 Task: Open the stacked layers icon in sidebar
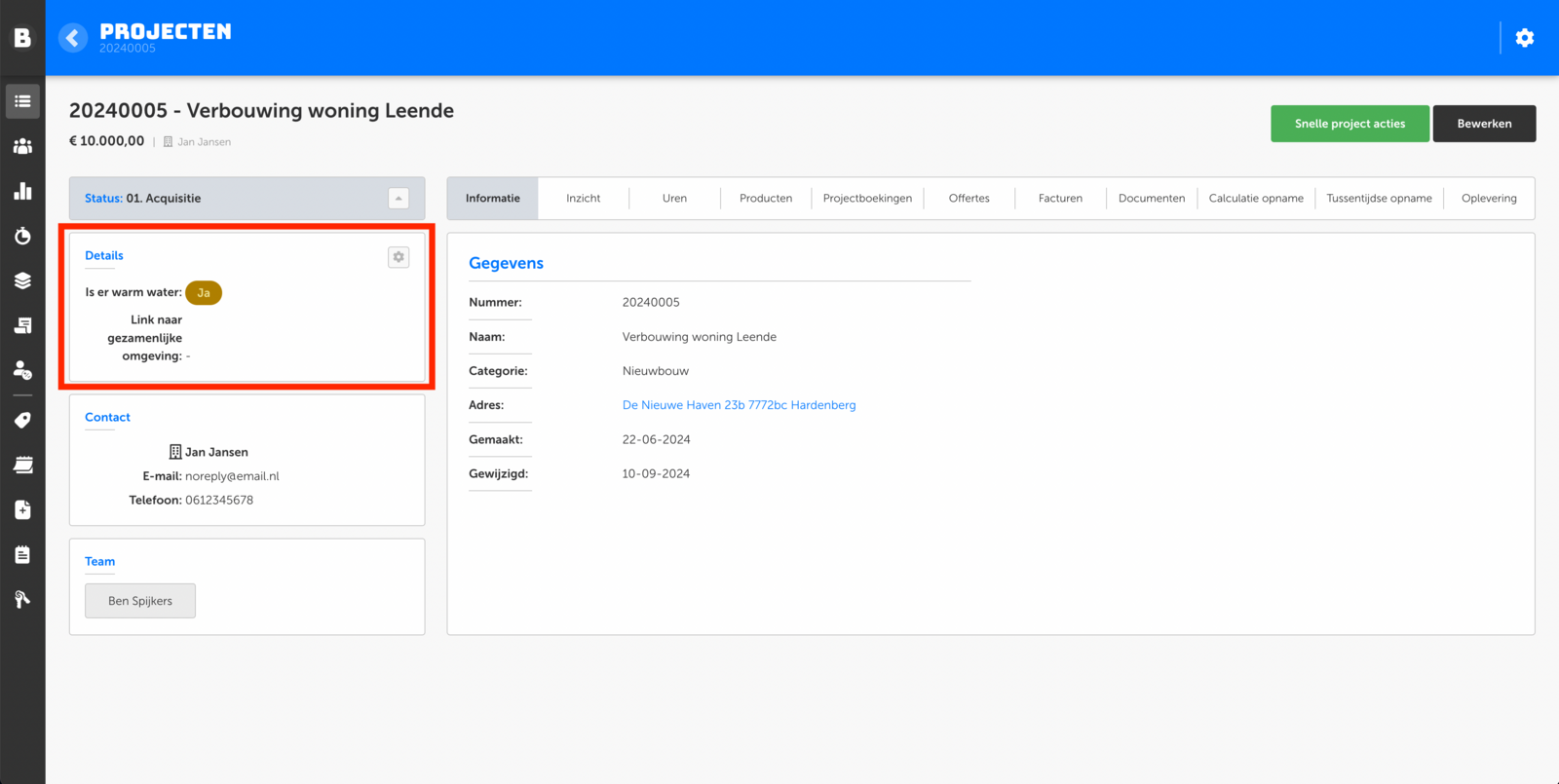pos(22,280)
